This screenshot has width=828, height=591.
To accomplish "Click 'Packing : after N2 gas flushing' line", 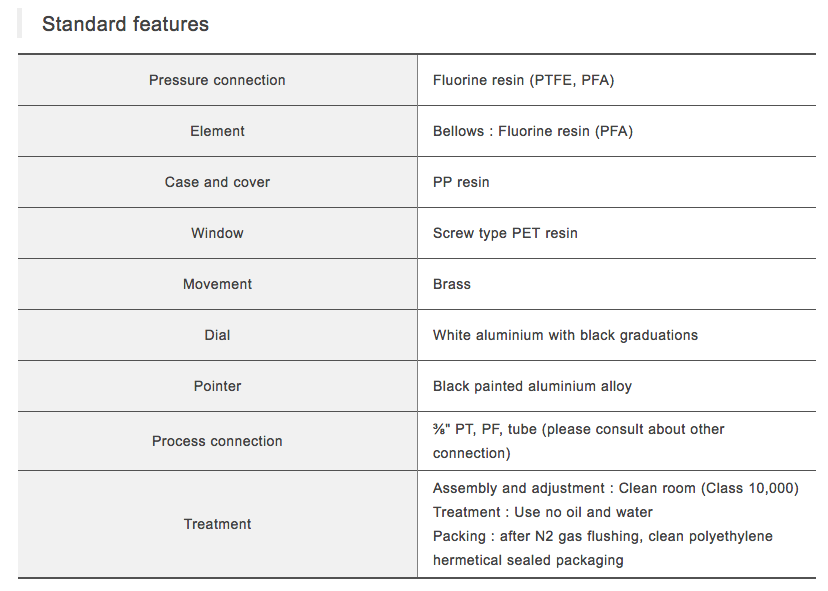I will click(x=602, y=536).
